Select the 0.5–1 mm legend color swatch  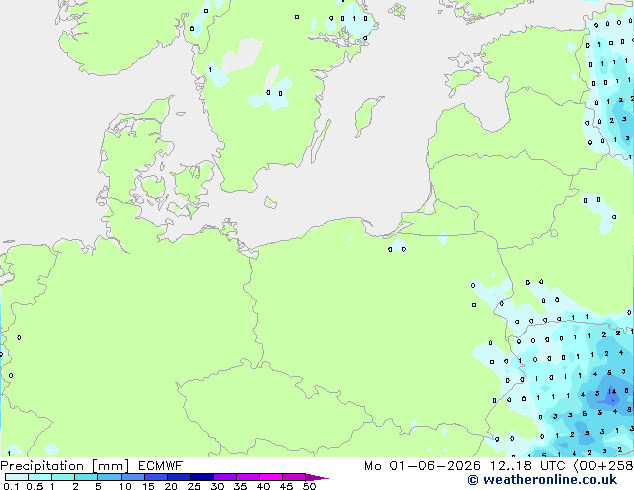[x=40, y=477]
